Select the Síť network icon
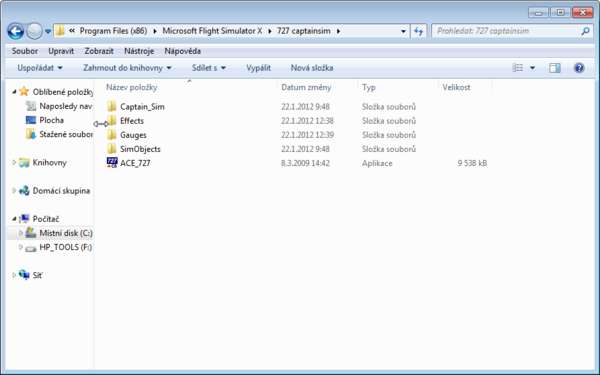The height and width of the screenshot is (375, 600). 24,275
